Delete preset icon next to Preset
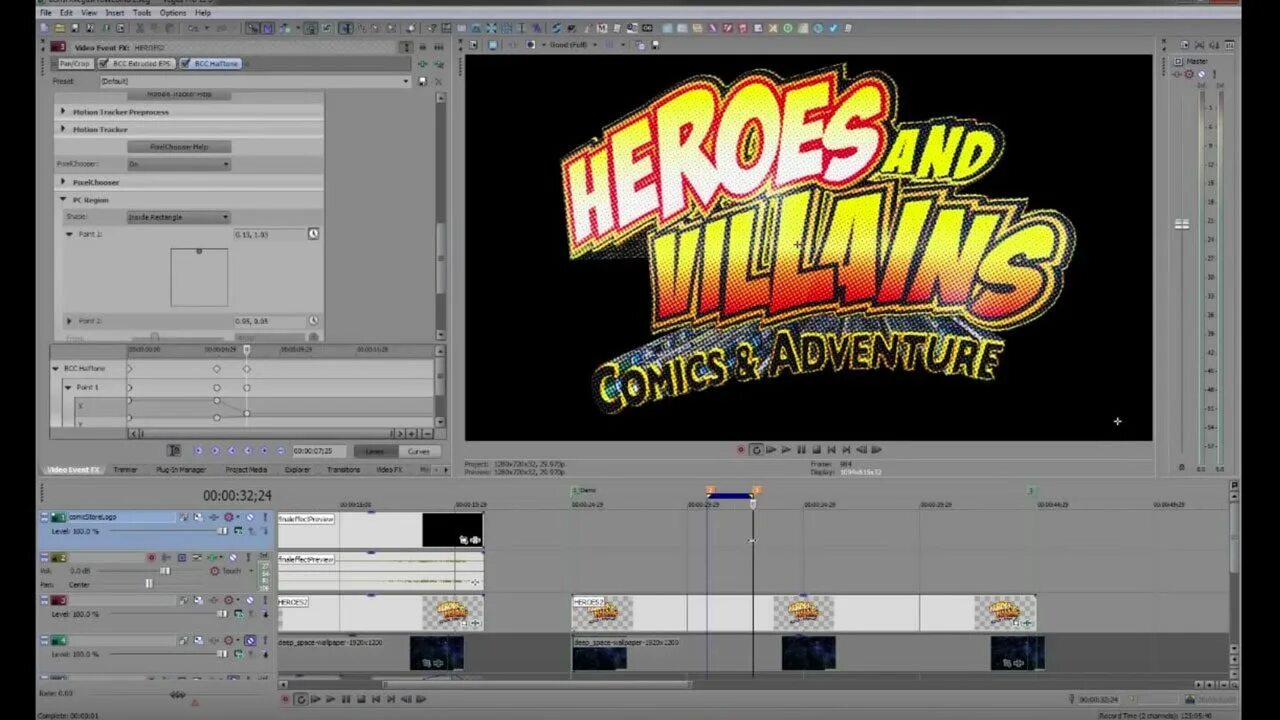 click(437, 81)
